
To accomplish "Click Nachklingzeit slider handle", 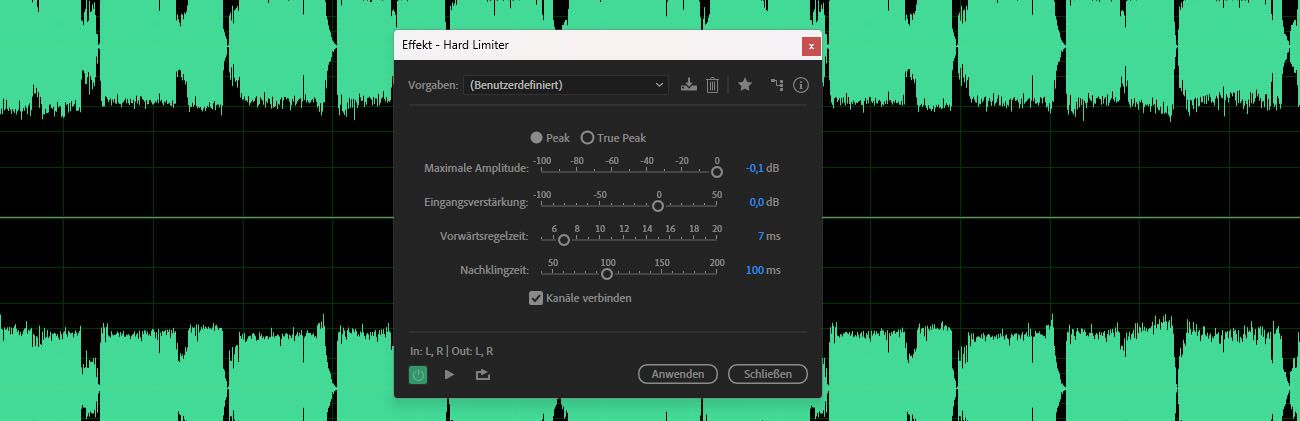I will pos(607,274).
